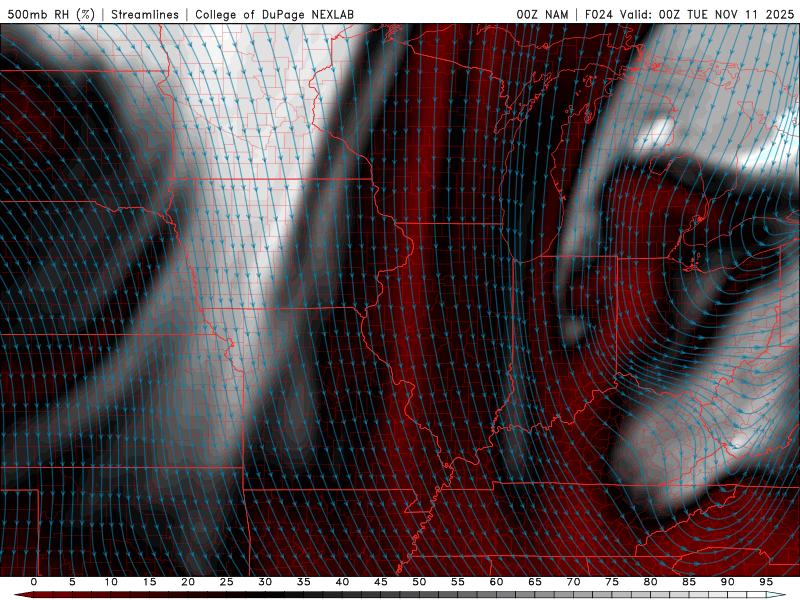
Task: Click colorbar tick label "35"
Action: point(304,582)
